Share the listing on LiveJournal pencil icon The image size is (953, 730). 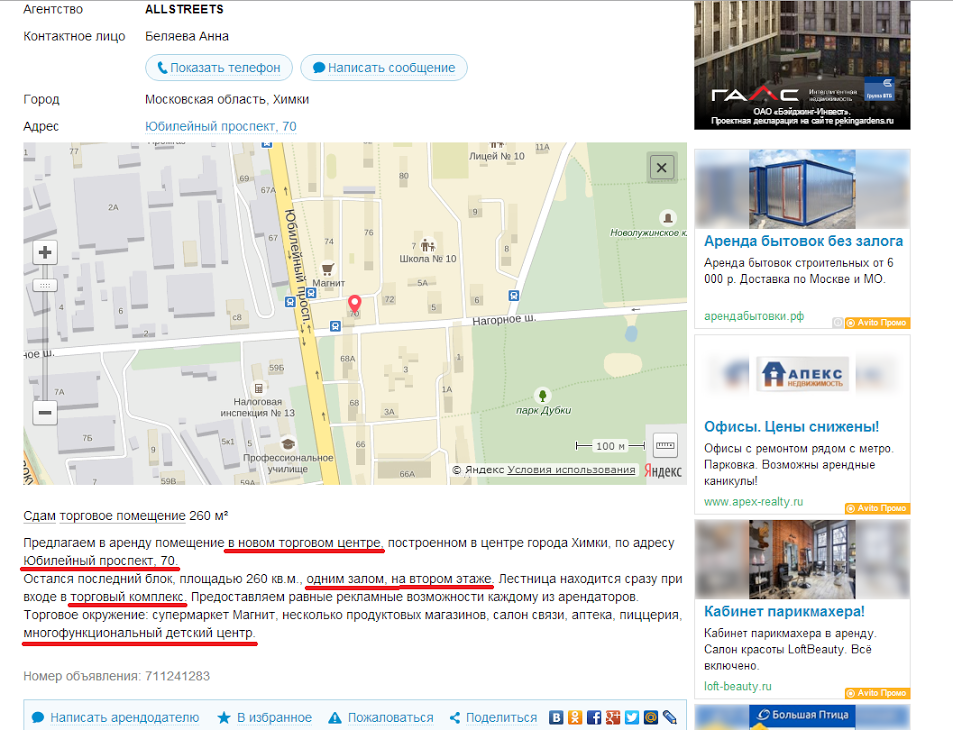point(669,717)
